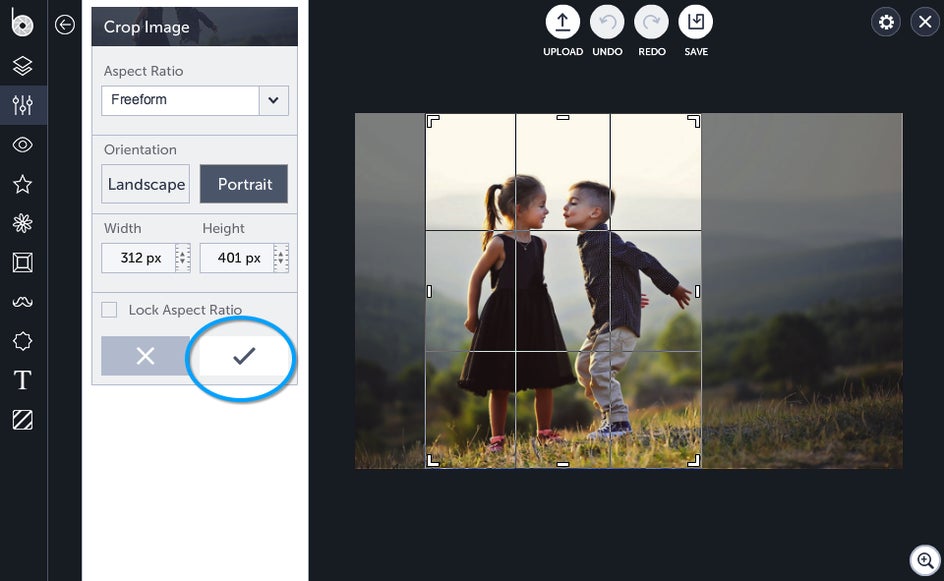Image resolution: width=944 pixels, height=581 pixels.
Task: Open settings with the gear icon
Action: tap(886, 22)
